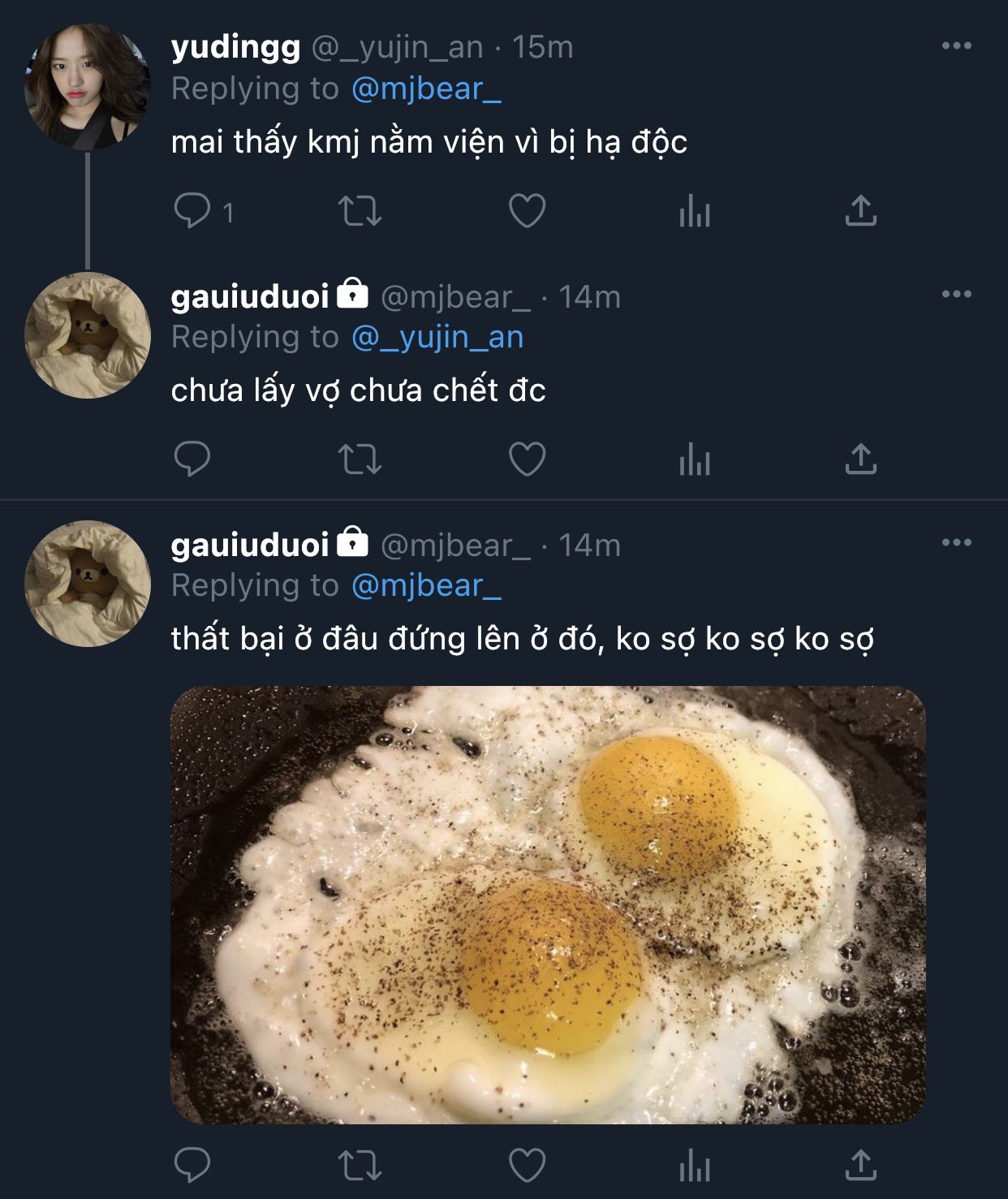Reply to the fried eggs tweet
This screenshot has width=1008, height=1199.
pyautogui.click(x=192, y=1166)
